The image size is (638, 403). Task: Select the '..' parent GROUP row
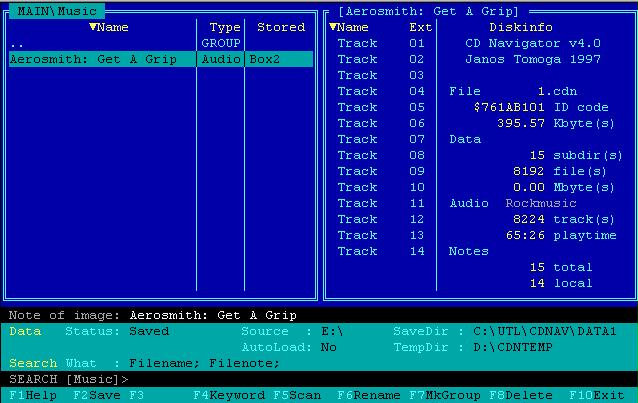pos(161,43)
